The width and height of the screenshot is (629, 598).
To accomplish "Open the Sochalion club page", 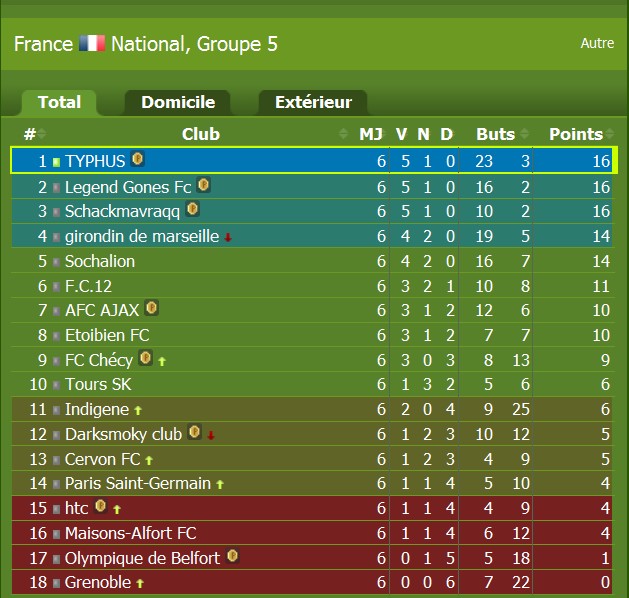I will coord(100,261).
